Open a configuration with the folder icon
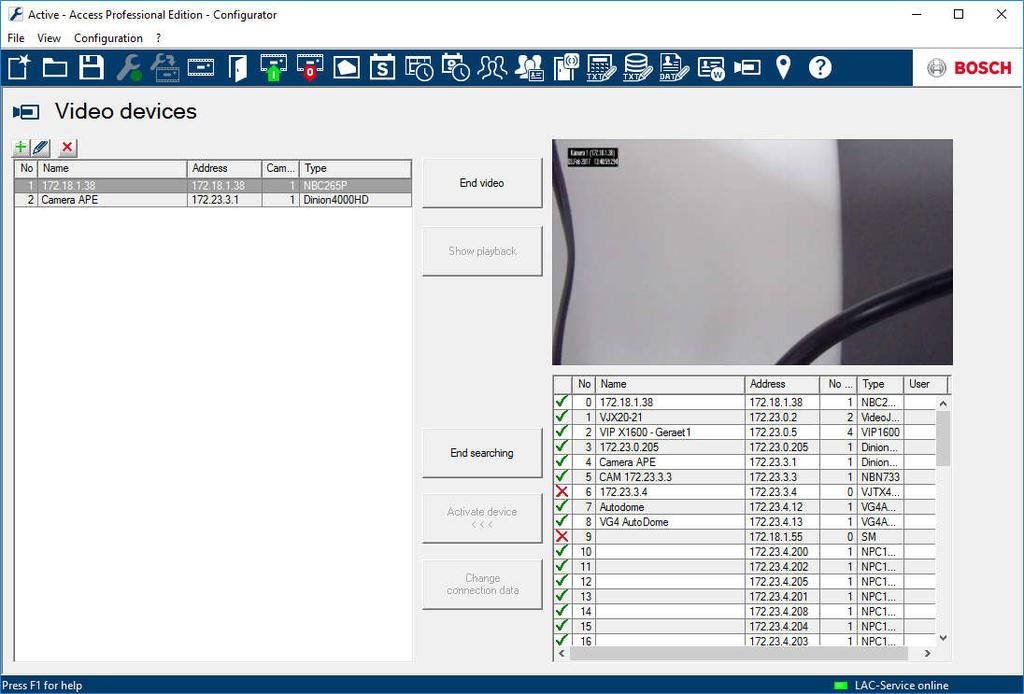Screen dimensions: 1024x694 coord(55,67)
